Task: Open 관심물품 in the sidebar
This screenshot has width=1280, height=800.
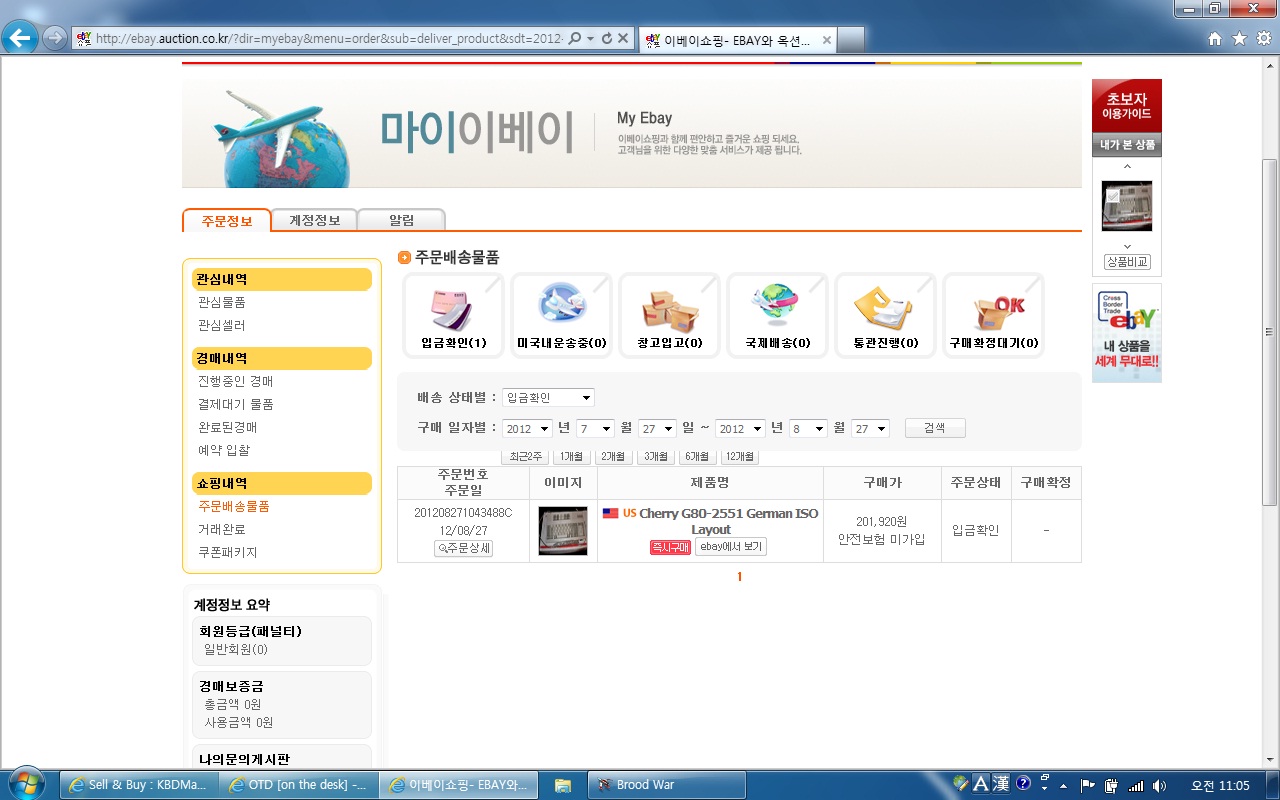Action: coord(222,302)
